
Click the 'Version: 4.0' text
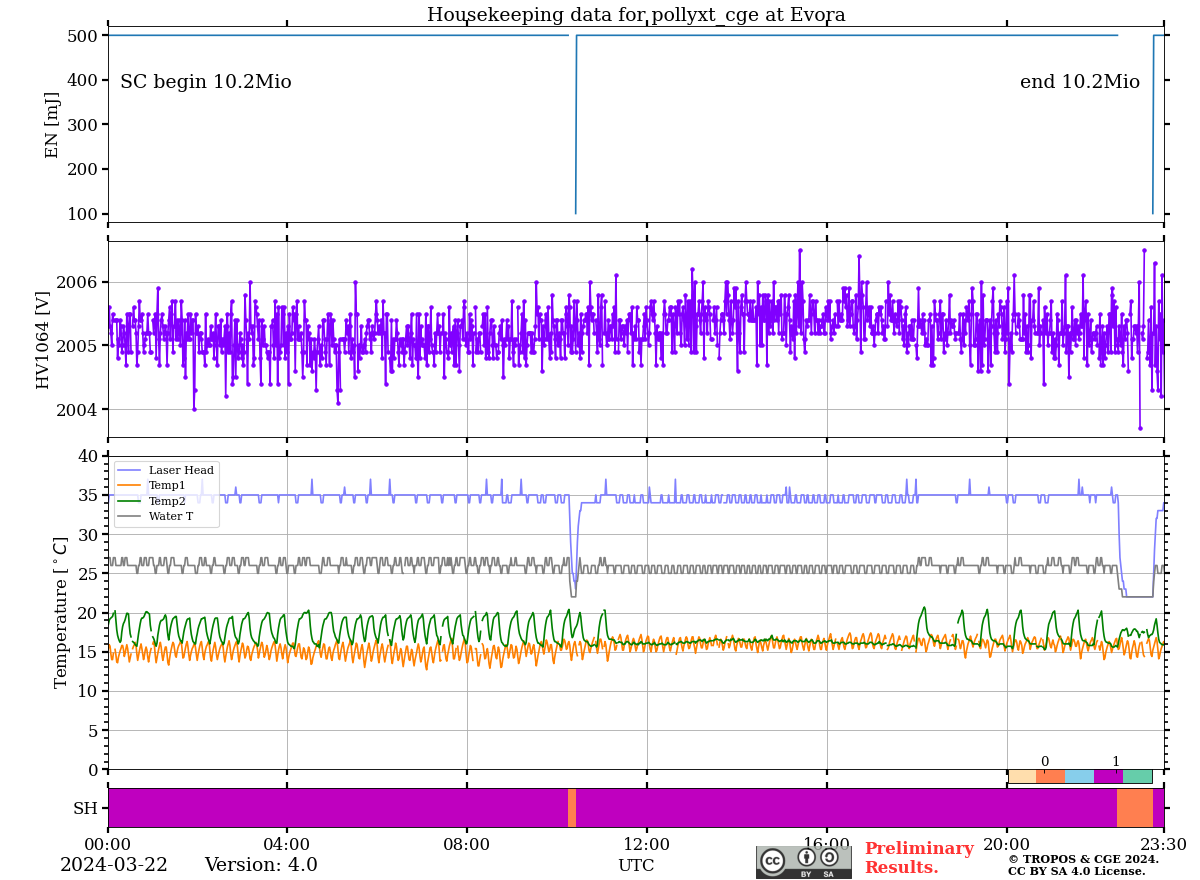261,865
